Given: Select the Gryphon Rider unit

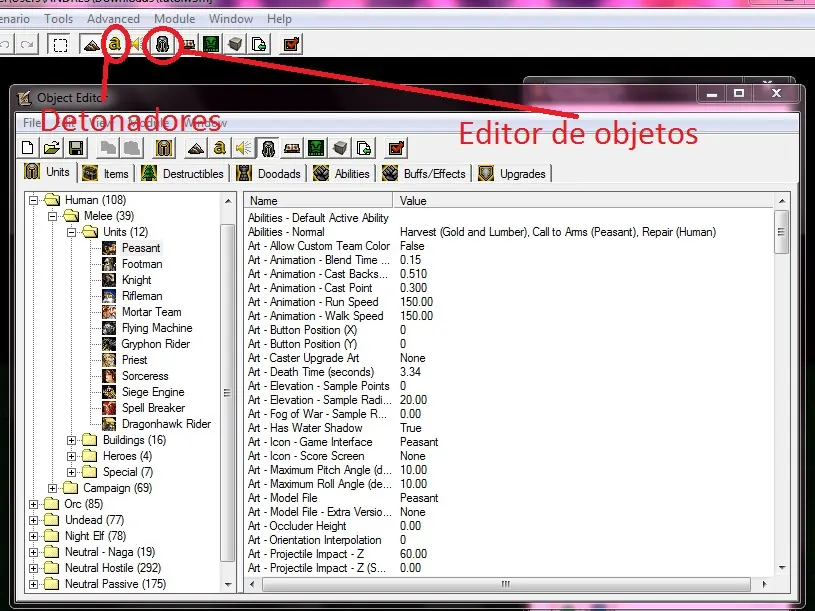Looking at the screenshot, I should pos(155,344).
